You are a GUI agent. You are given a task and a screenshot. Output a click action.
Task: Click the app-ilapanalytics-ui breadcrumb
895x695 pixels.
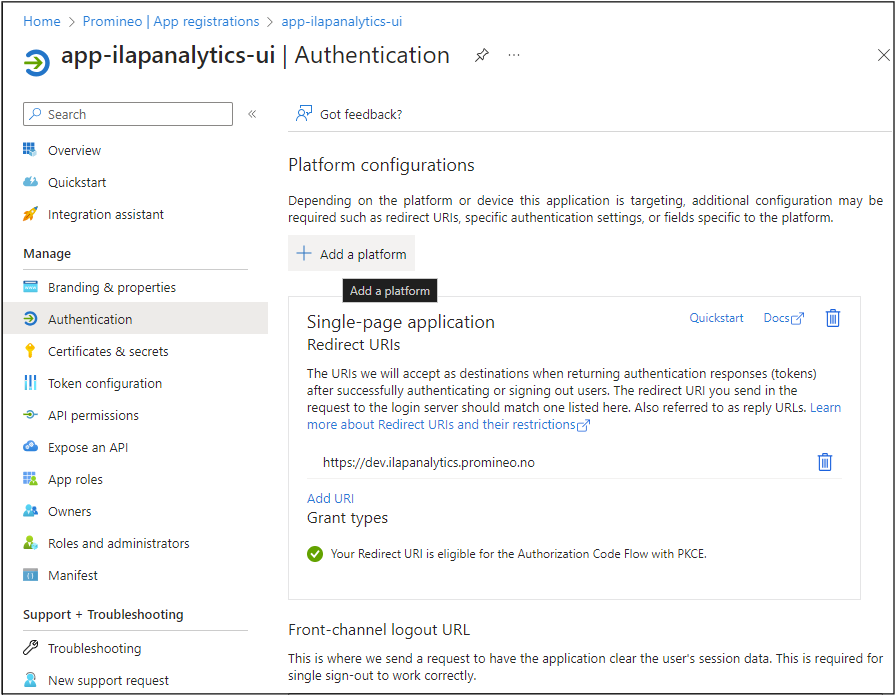(341, 21)
